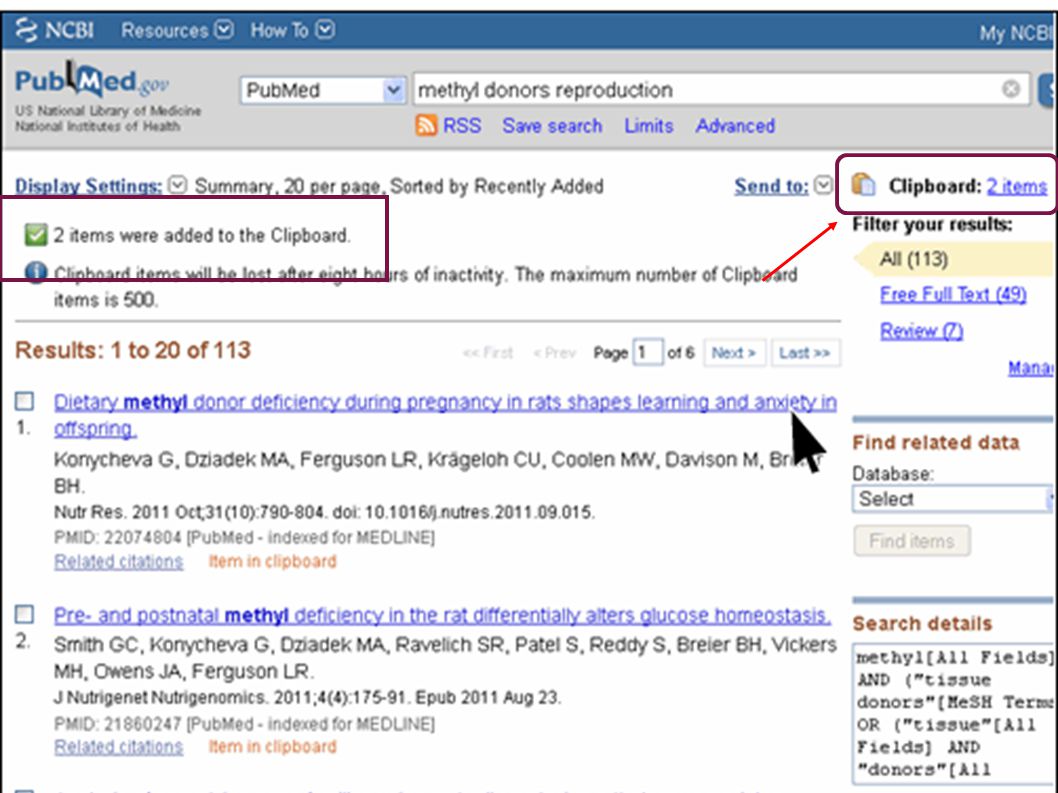Select the All (113) filter
This screenshot has width=1058, height=793.
pyautogui.click(x=913, y=259)
